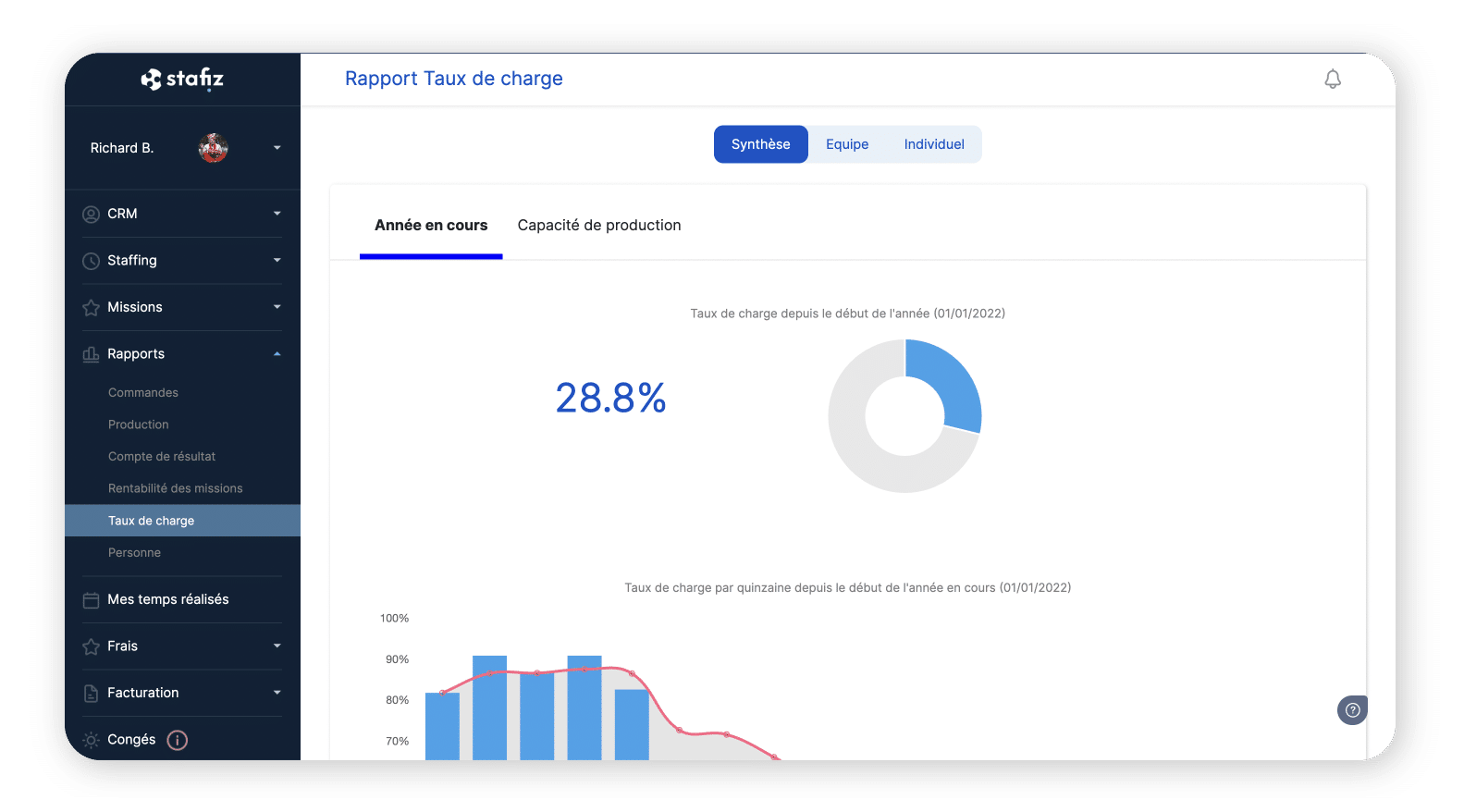Expand the Frais menu arrow

277,646
